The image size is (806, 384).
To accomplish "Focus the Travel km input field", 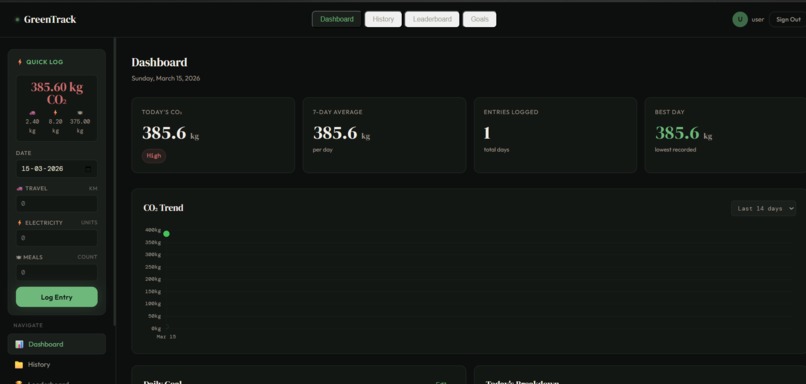I will point(57,204).
